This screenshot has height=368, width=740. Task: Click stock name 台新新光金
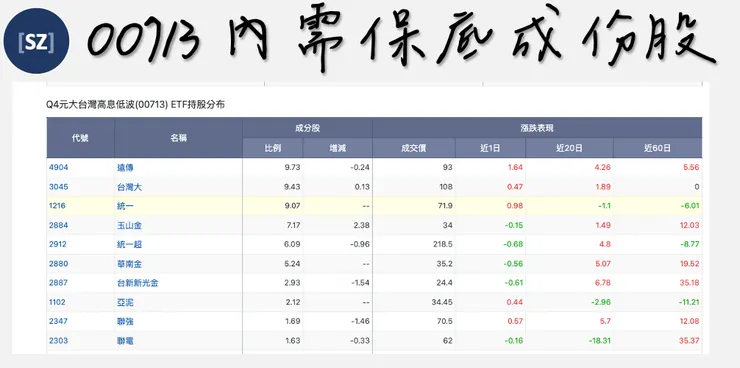[138, 283]
